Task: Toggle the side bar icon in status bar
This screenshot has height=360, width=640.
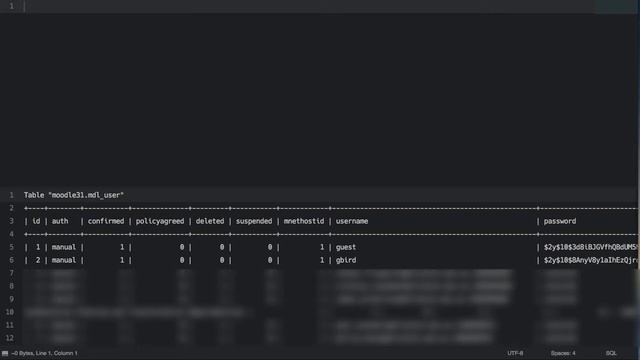Action: 5,353
